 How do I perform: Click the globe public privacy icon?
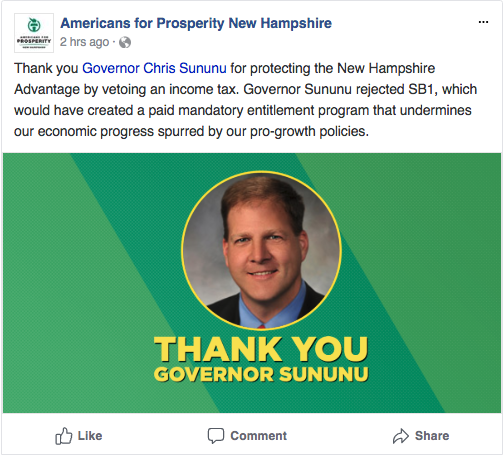pos(125,42)
